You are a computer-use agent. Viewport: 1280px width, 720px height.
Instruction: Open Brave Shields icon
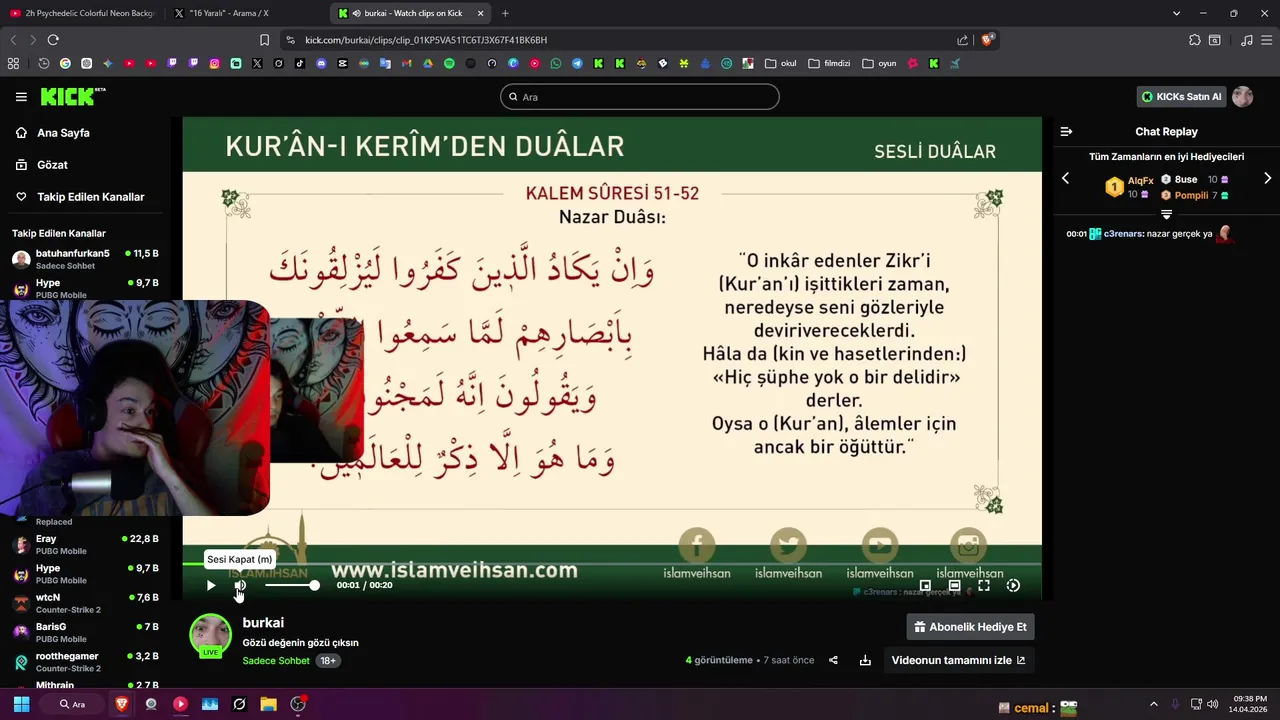pyautogui.click(x=988, y=40)
